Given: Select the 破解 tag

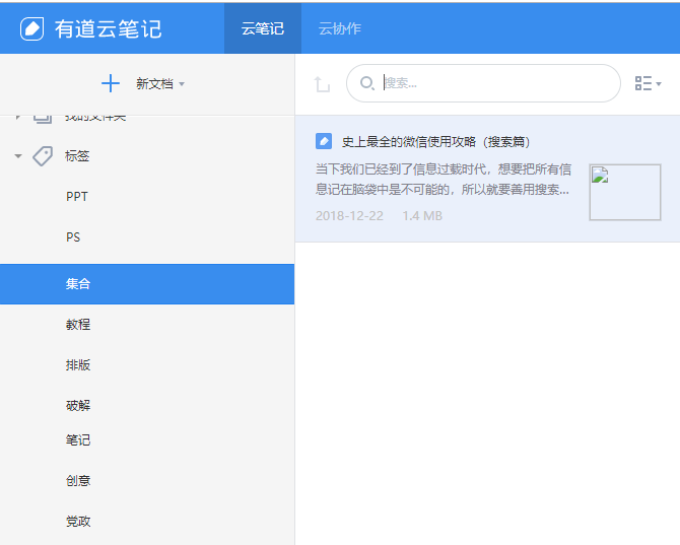Looking at the screenshot, I should [x=78, y=405].
